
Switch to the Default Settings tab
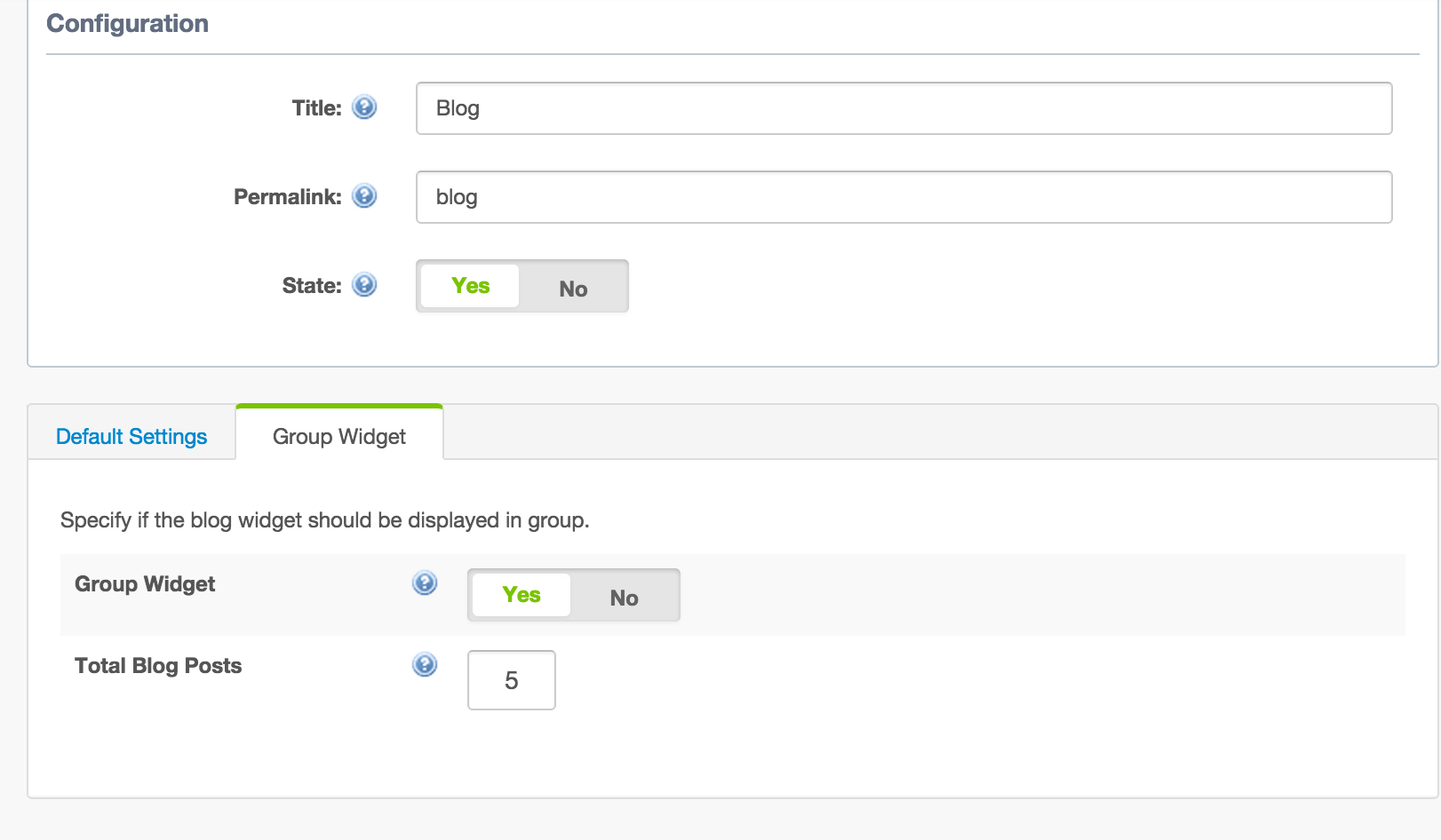click(x=131, y=436)
